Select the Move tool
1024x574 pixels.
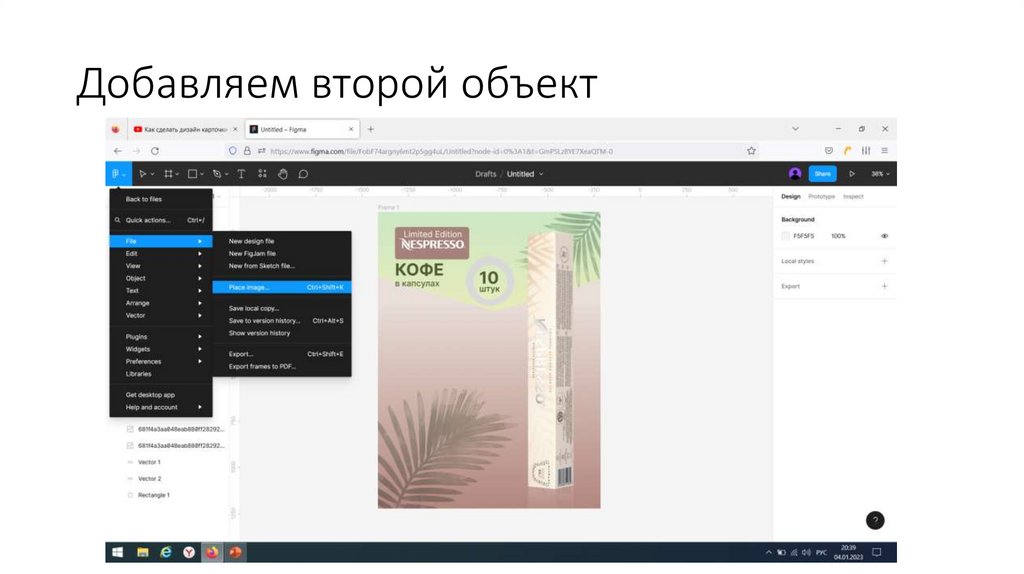[x=142, y=174]
